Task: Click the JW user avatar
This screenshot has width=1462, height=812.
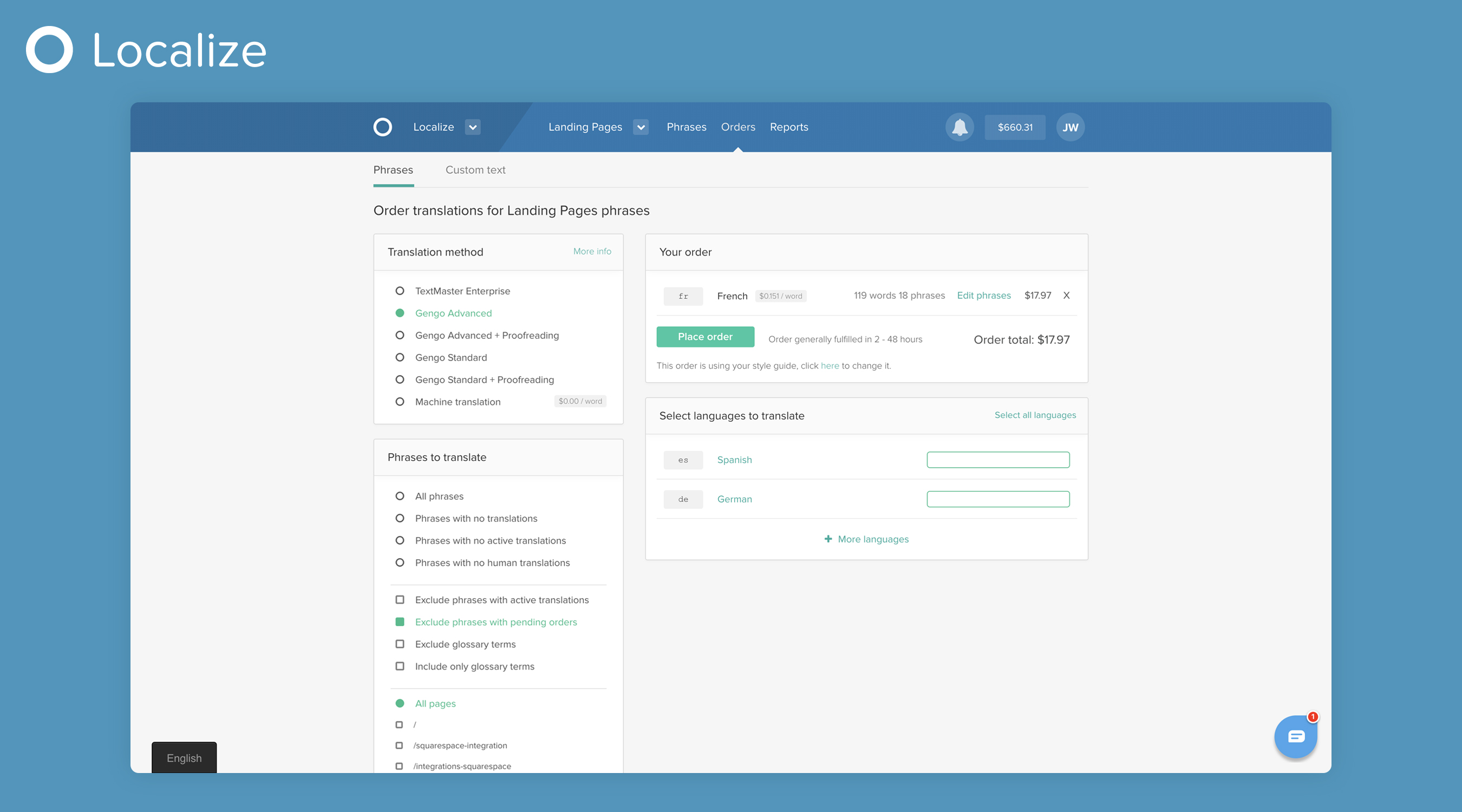Action: click(1070, 127)
